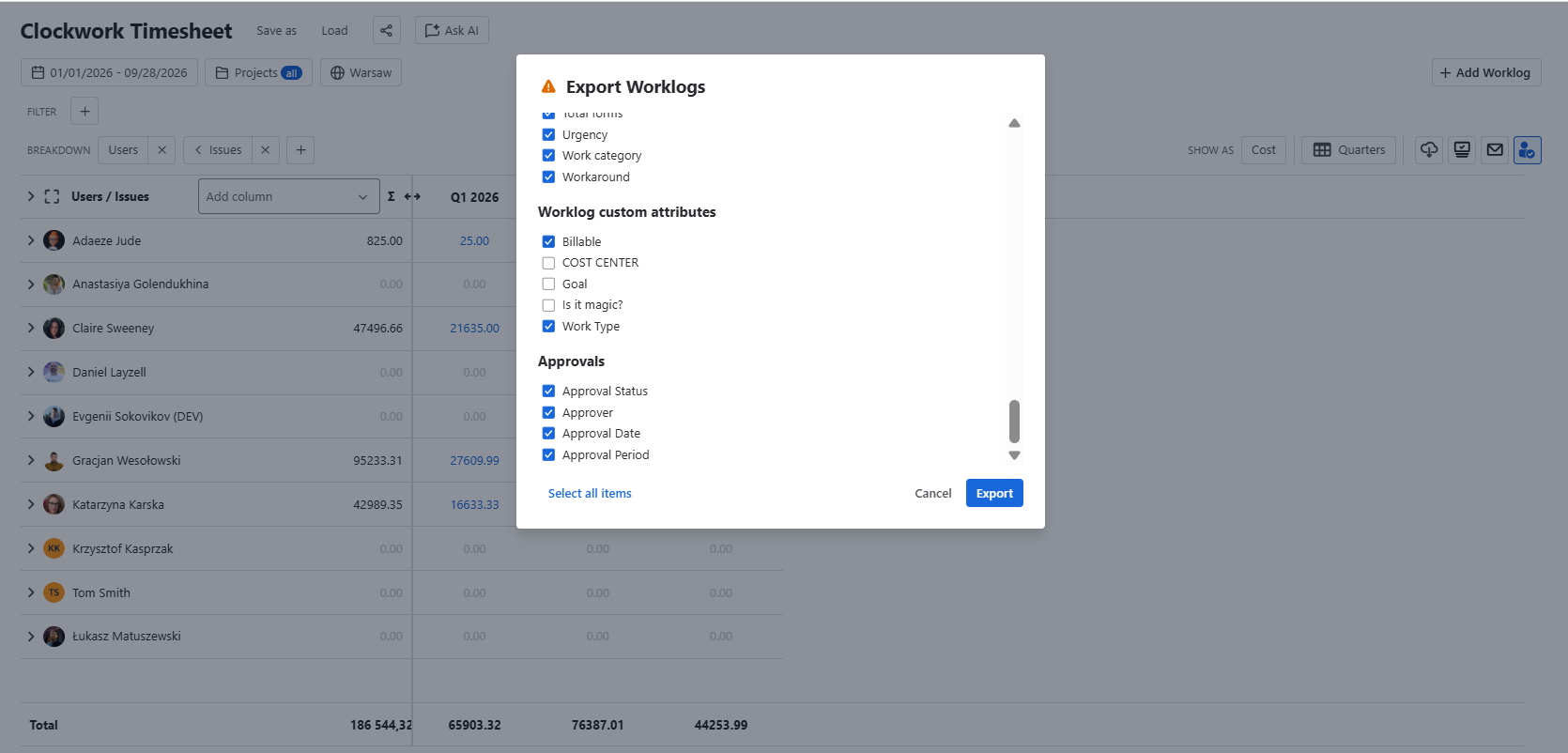Expand all rows via header chevron
Image resolution: width=1568 pixels, height=753 pixels.
pos(31,196)
